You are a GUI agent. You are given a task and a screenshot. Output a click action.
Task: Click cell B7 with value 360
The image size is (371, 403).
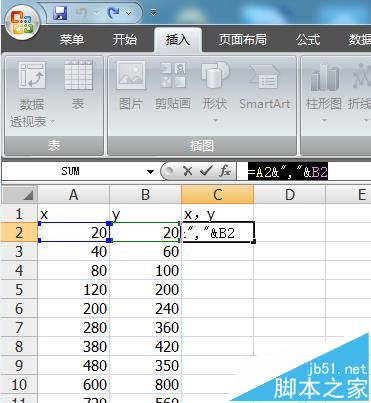(146, 327)
